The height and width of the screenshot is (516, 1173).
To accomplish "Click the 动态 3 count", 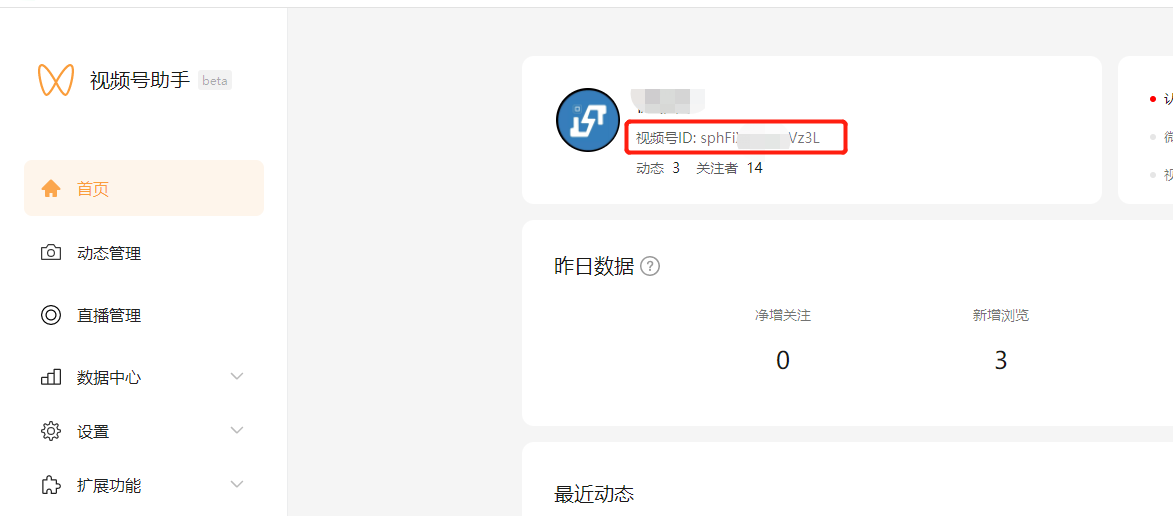I will click(x=658, y=168).
